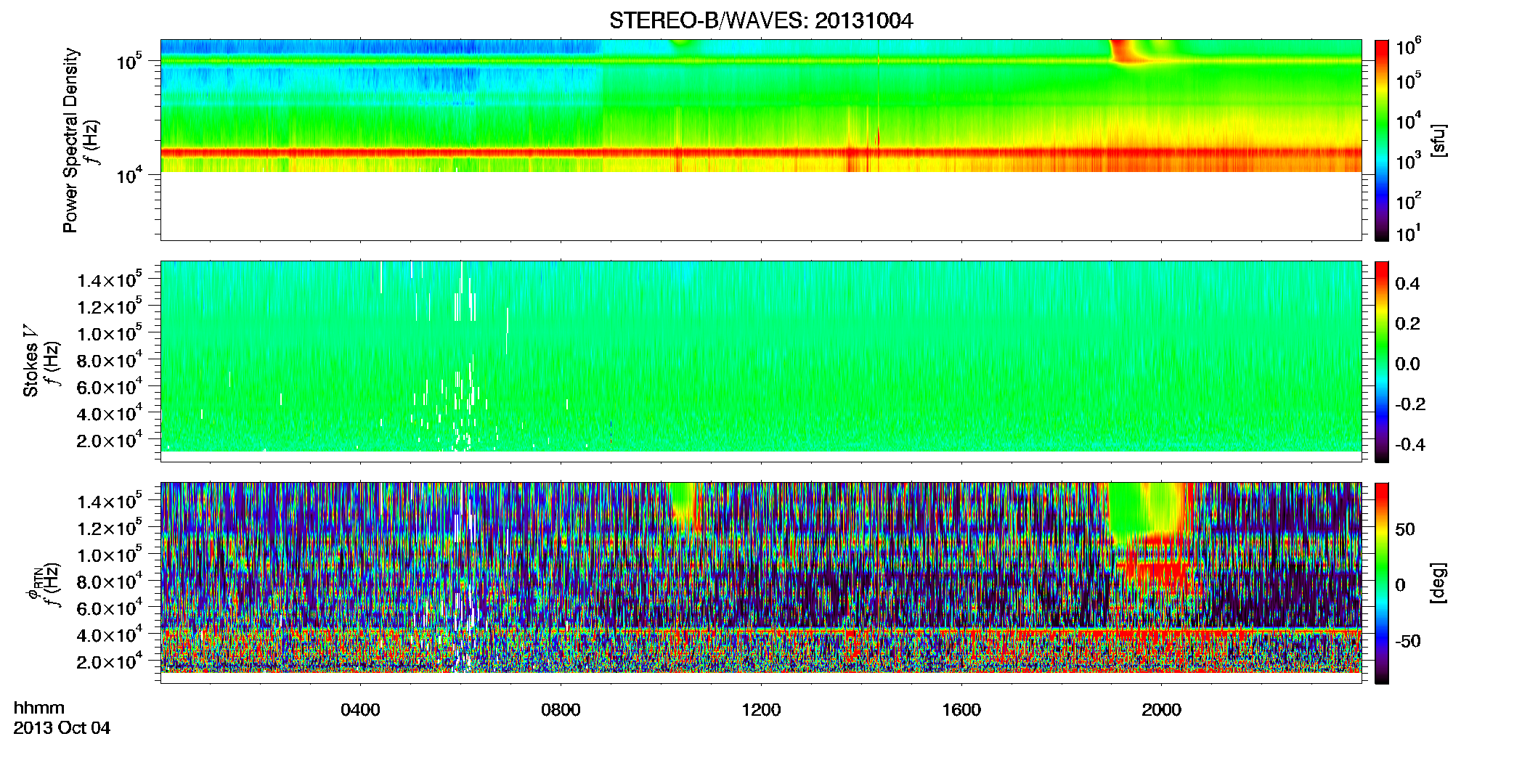Click the 1600 time tick label

tap(961, 710)
